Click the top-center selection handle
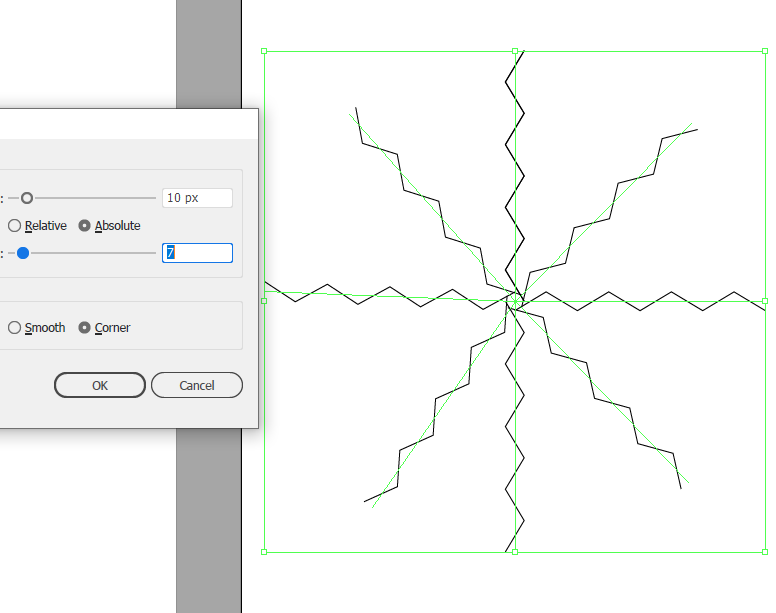Viewport: 776px width, 613px height. [x=515, y=51]
